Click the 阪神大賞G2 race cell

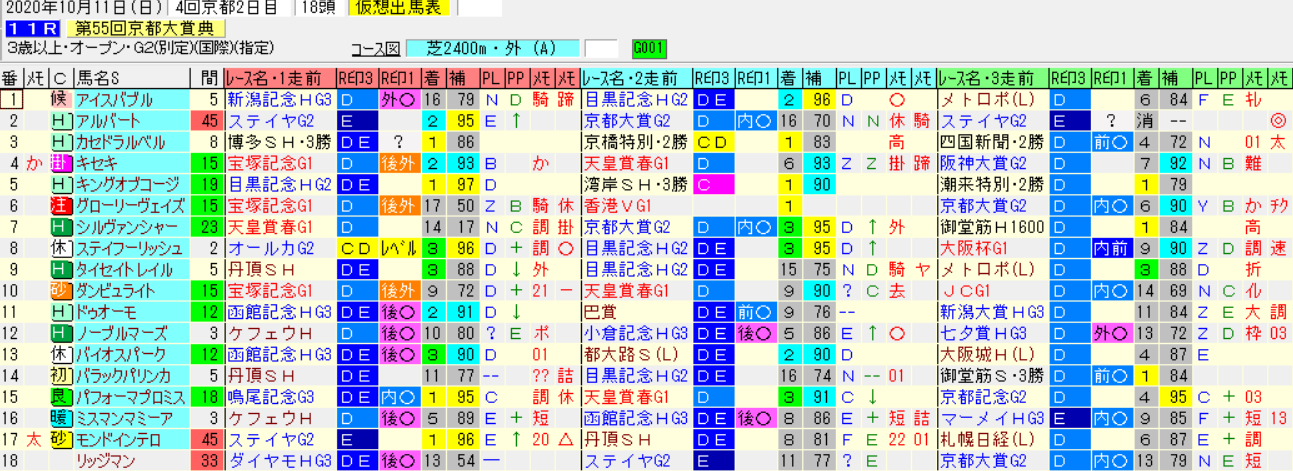coord(992,163)
